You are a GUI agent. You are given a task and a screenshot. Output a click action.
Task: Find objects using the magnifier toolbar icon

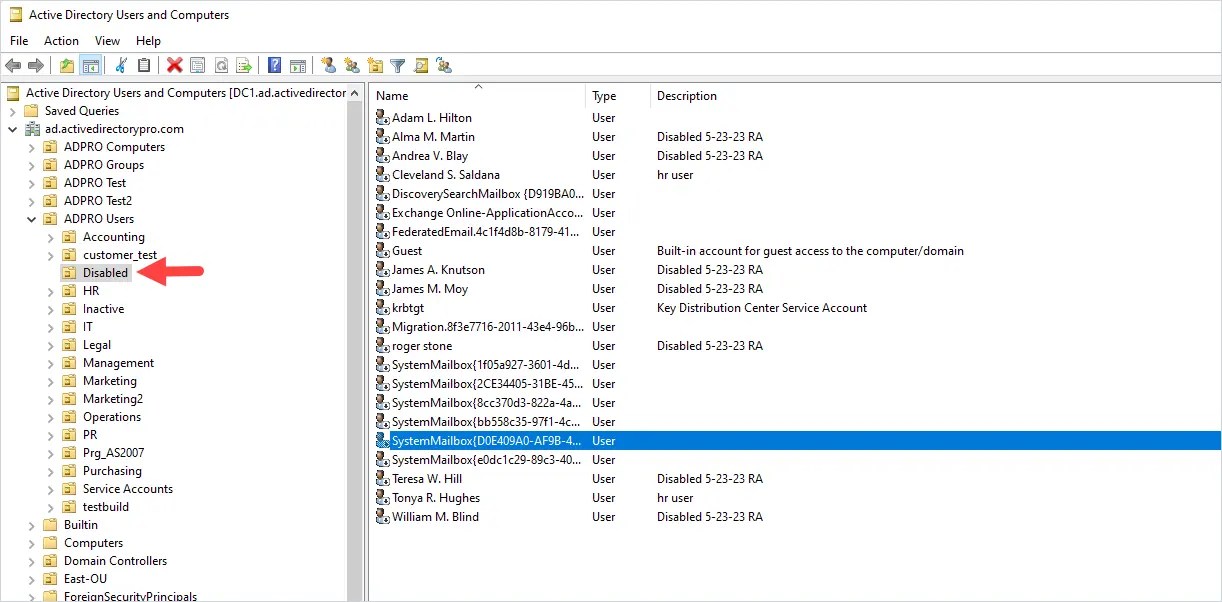click(420, 64)
